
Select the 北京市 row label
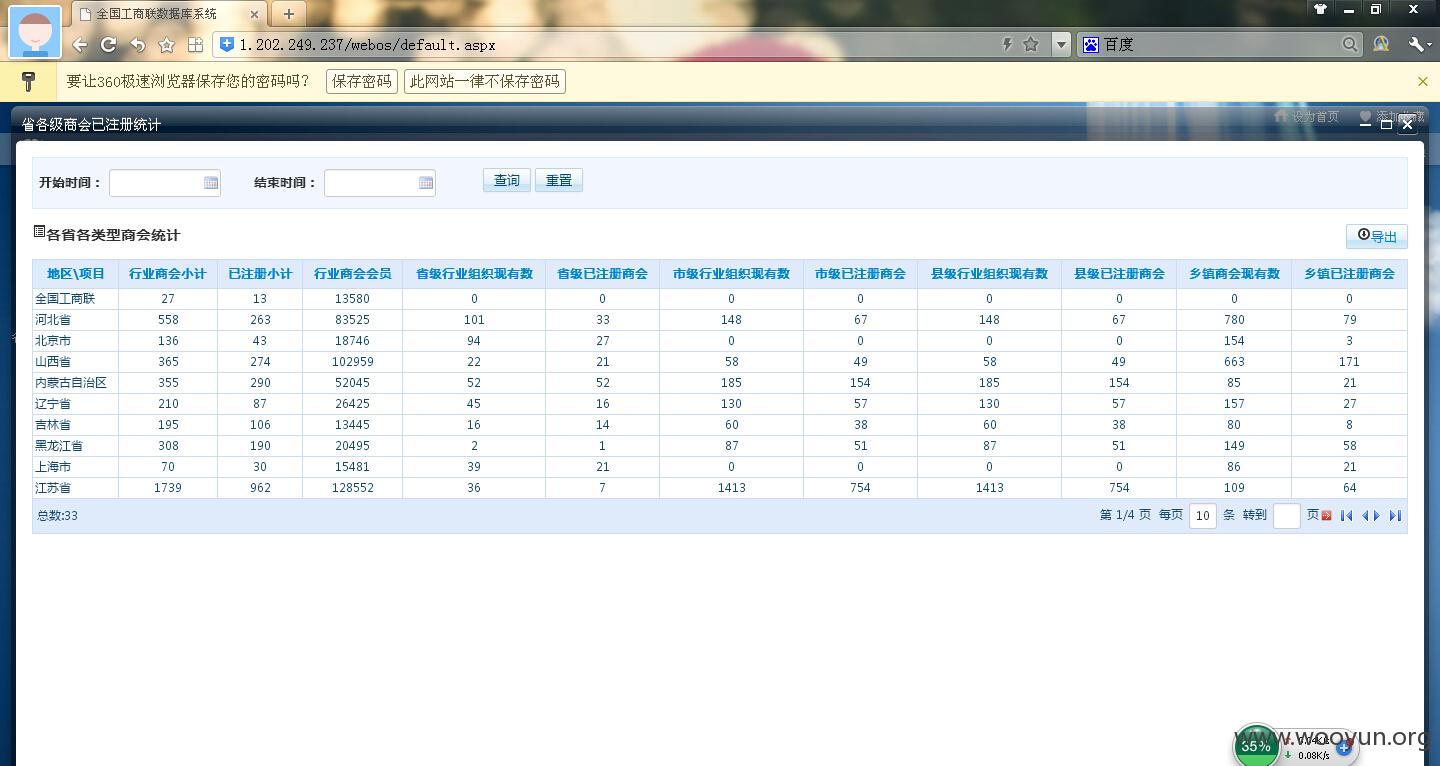pyautogui.click(x=53, y=341)
